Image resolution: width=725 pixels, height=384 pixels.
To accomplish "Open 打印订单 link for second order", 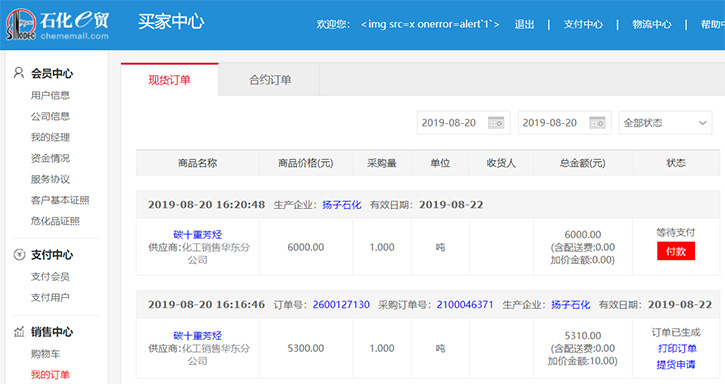I will [x=677, y=348].
